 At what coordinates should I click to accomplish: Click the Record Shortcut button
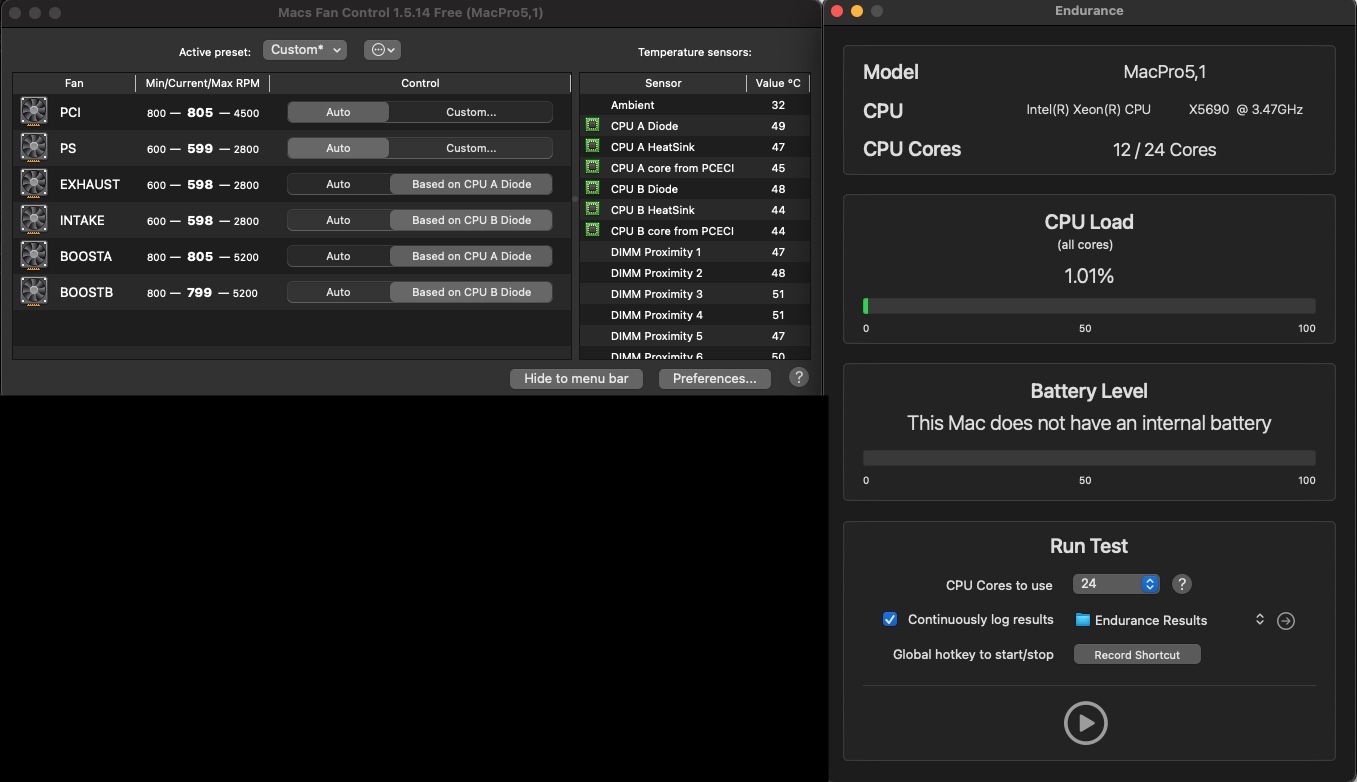[x=1137, y=655]
